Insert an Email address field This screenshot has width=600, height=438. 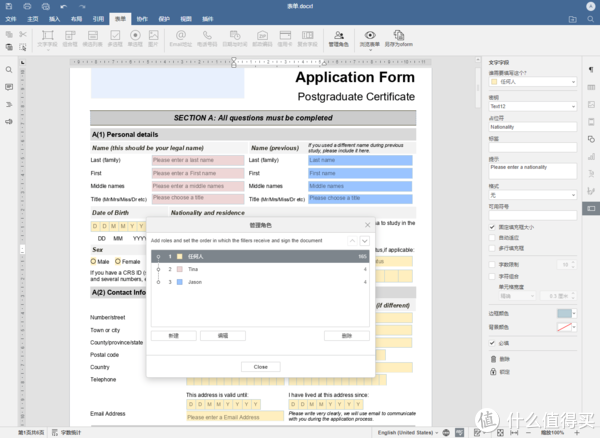tap(181, 39)
